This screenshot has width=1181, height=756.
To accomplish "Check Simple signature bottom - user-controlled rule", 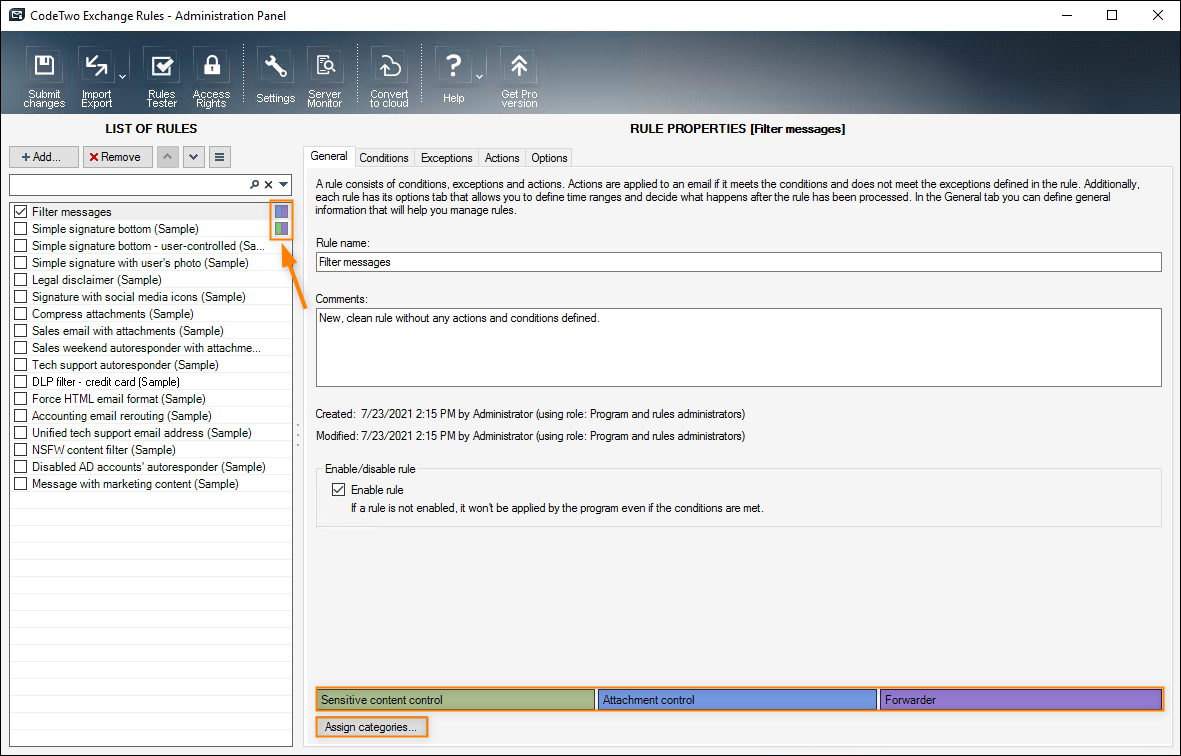I will [x=20, y=246].
